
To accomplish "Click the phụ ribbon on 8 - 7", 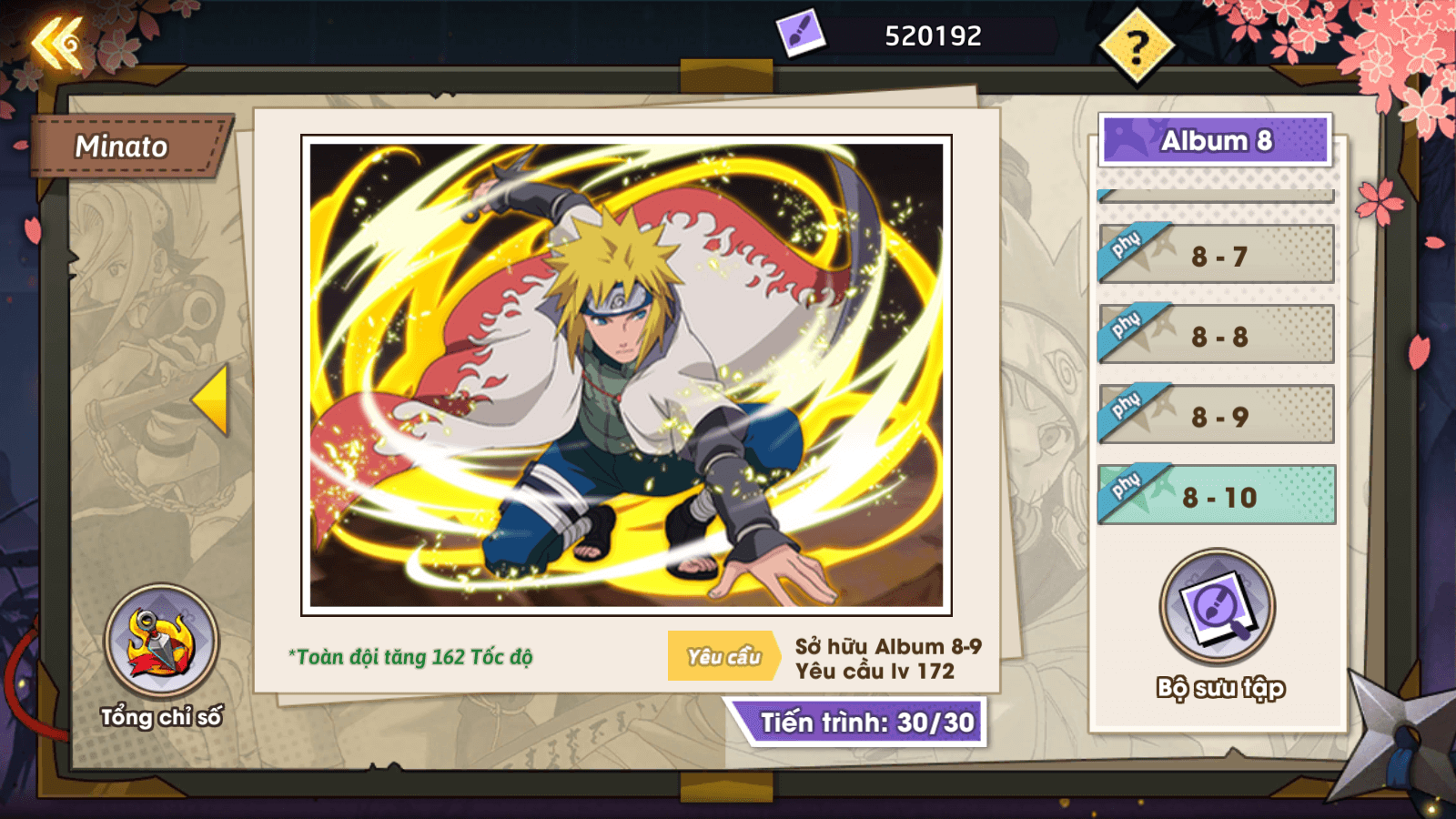I will (1128, 248).
